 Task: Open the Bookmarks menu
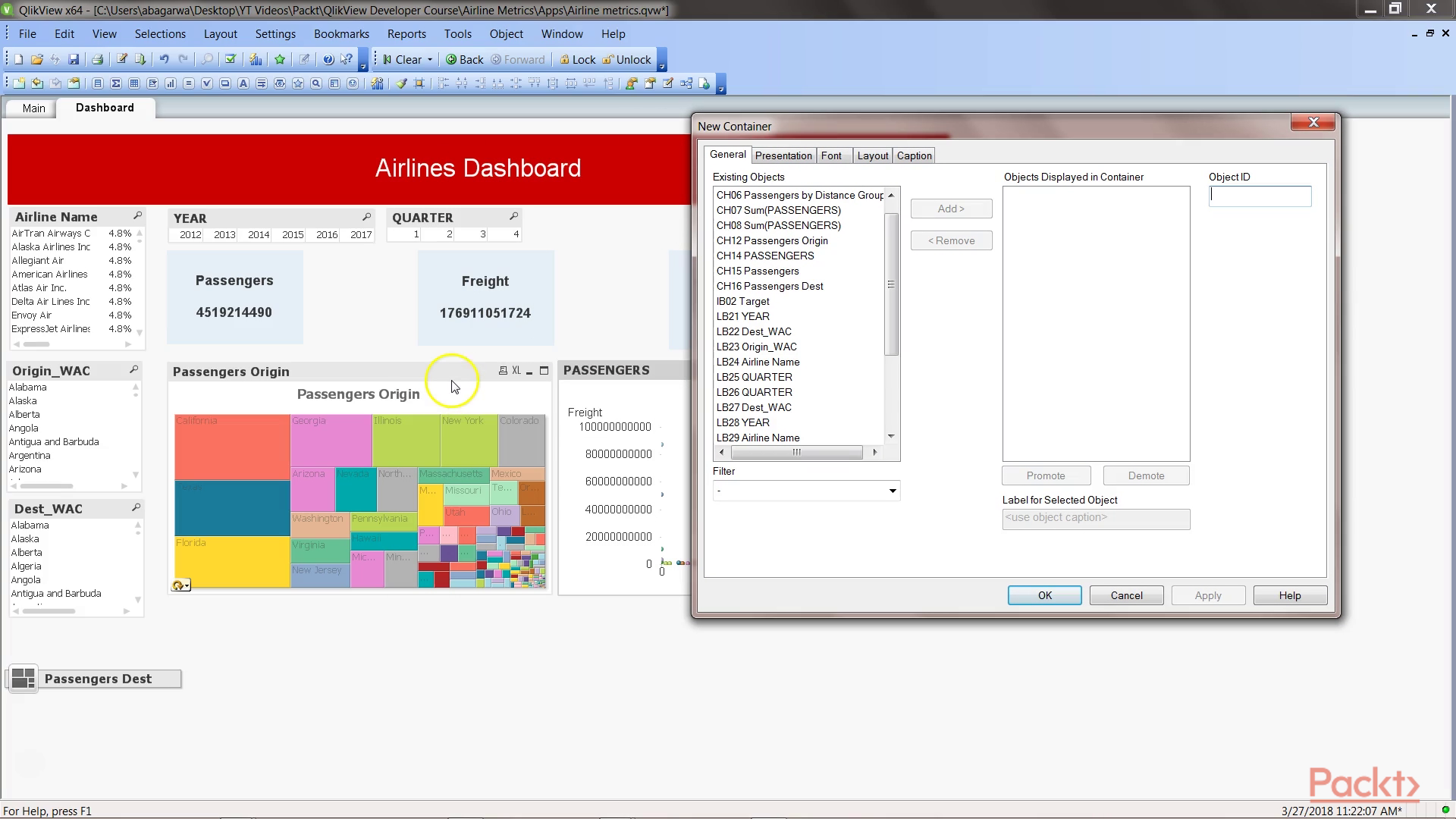click(x=341, y=34)
